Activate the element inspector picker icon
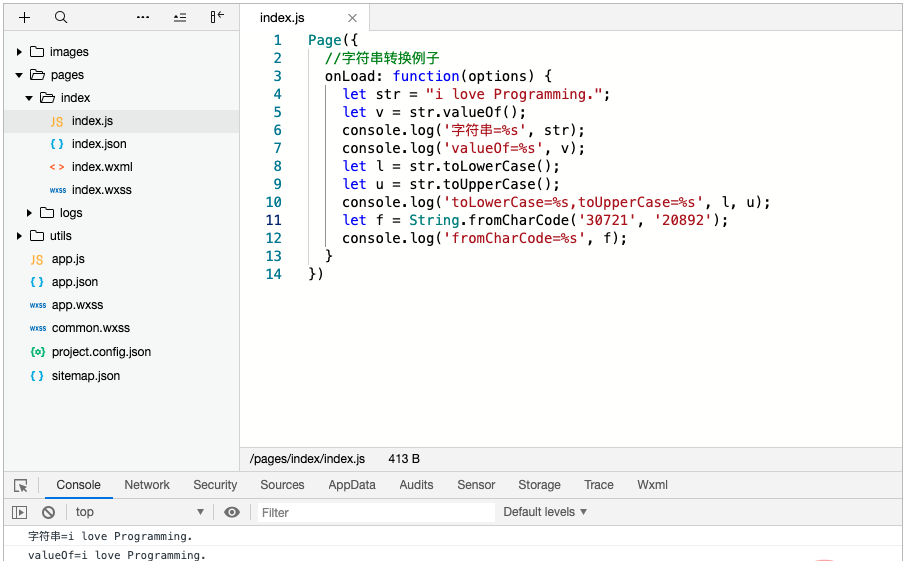This screenshot has width=905, height=561. 21,485
